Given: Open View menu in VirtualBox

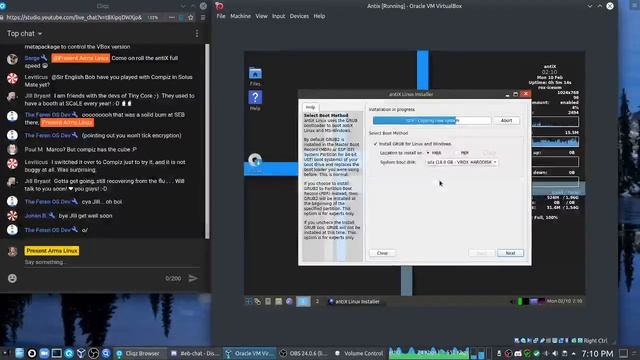Looking at the screenshot, I should click(261, 16).
